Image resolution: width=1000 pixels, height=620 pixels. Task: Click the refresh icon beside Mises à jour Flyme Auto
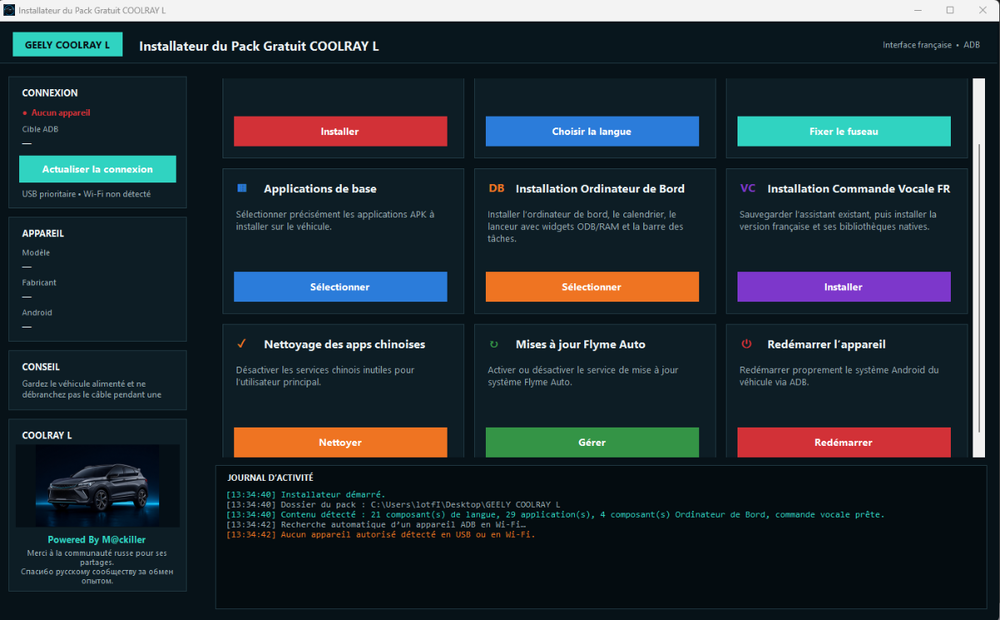[494, 344]
